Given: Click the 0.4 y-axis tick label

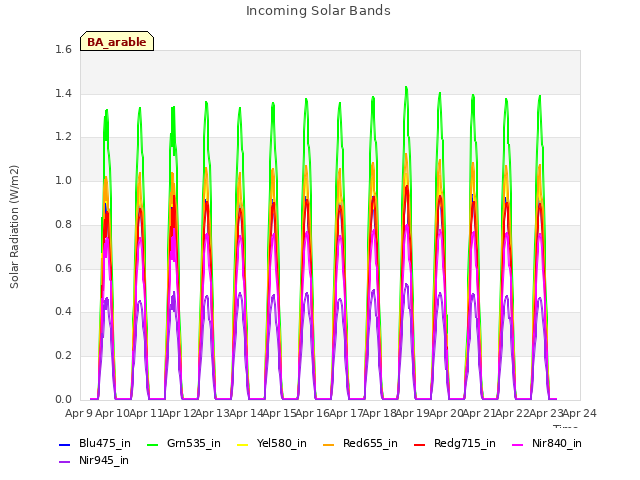Looking at the screenshot, I should [63, 312].
